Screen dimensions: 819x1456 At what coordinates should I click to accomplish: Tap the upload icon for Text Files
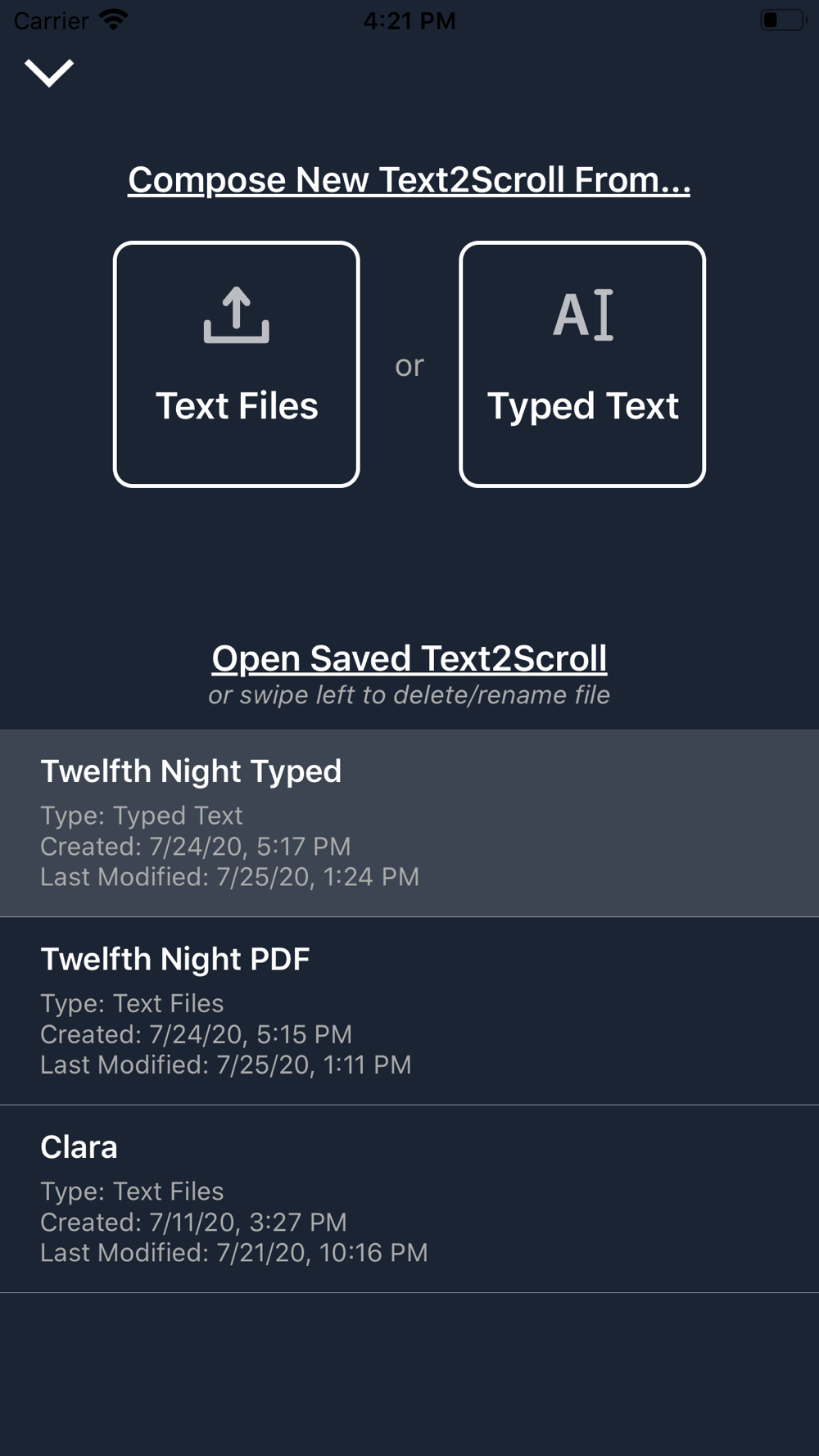[x=237, y=315]
